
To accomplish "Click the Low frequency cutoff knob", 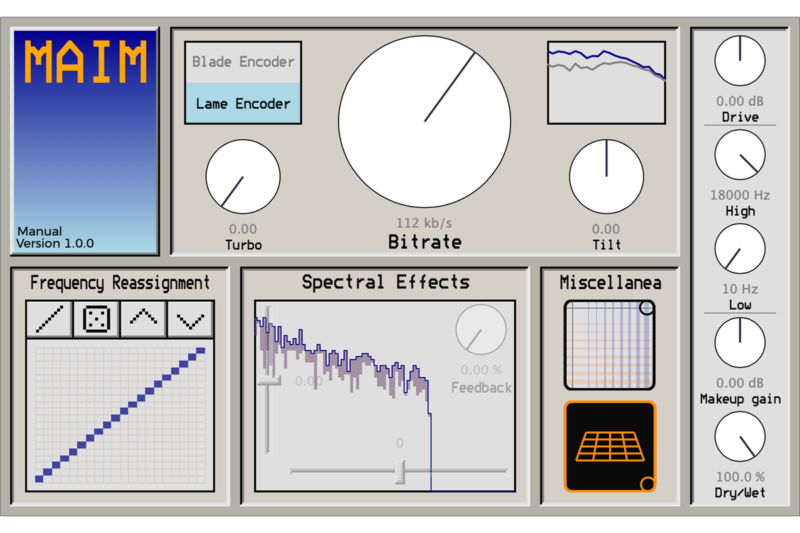I will (740, 248).
